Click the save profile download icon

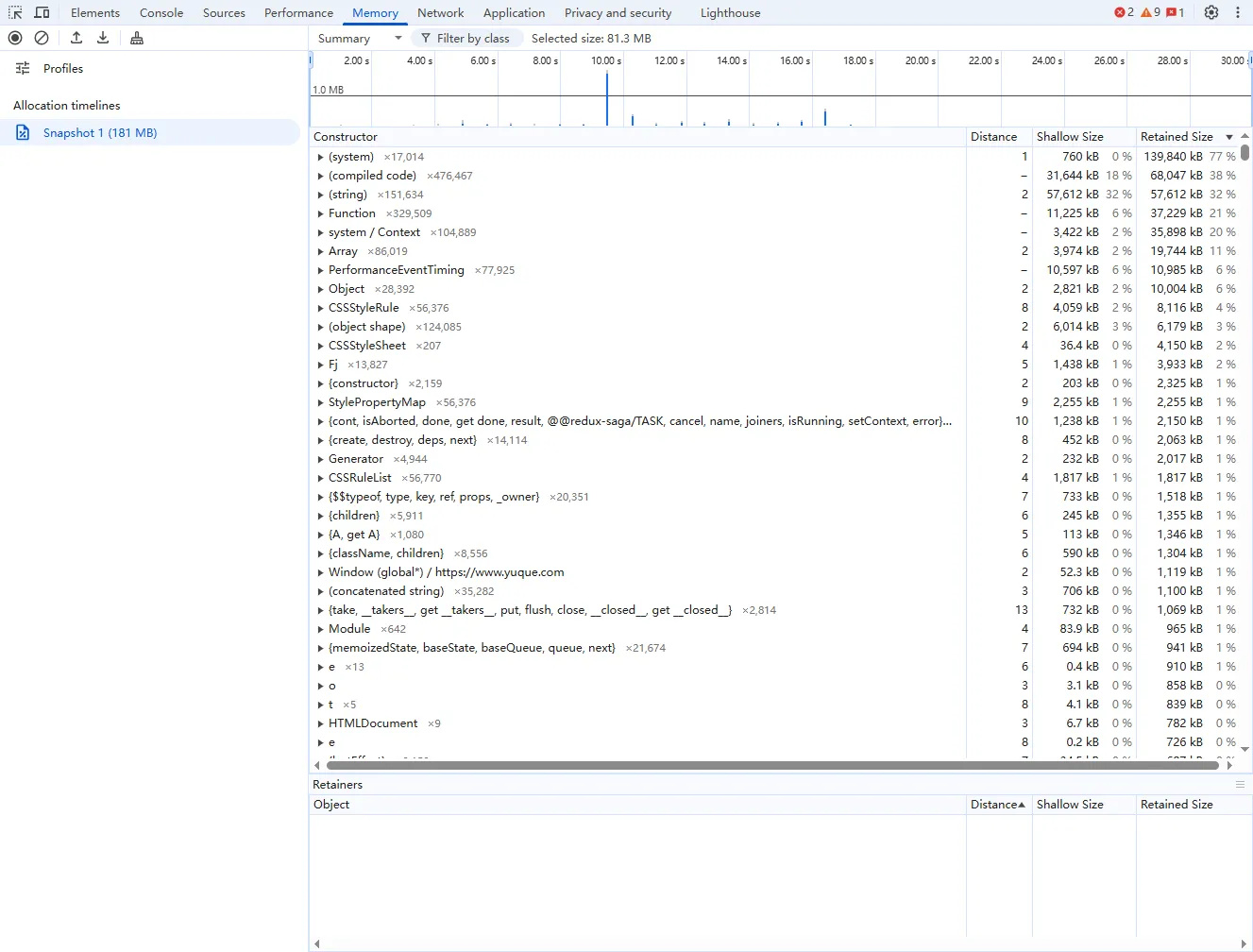[x=103, y=38]
